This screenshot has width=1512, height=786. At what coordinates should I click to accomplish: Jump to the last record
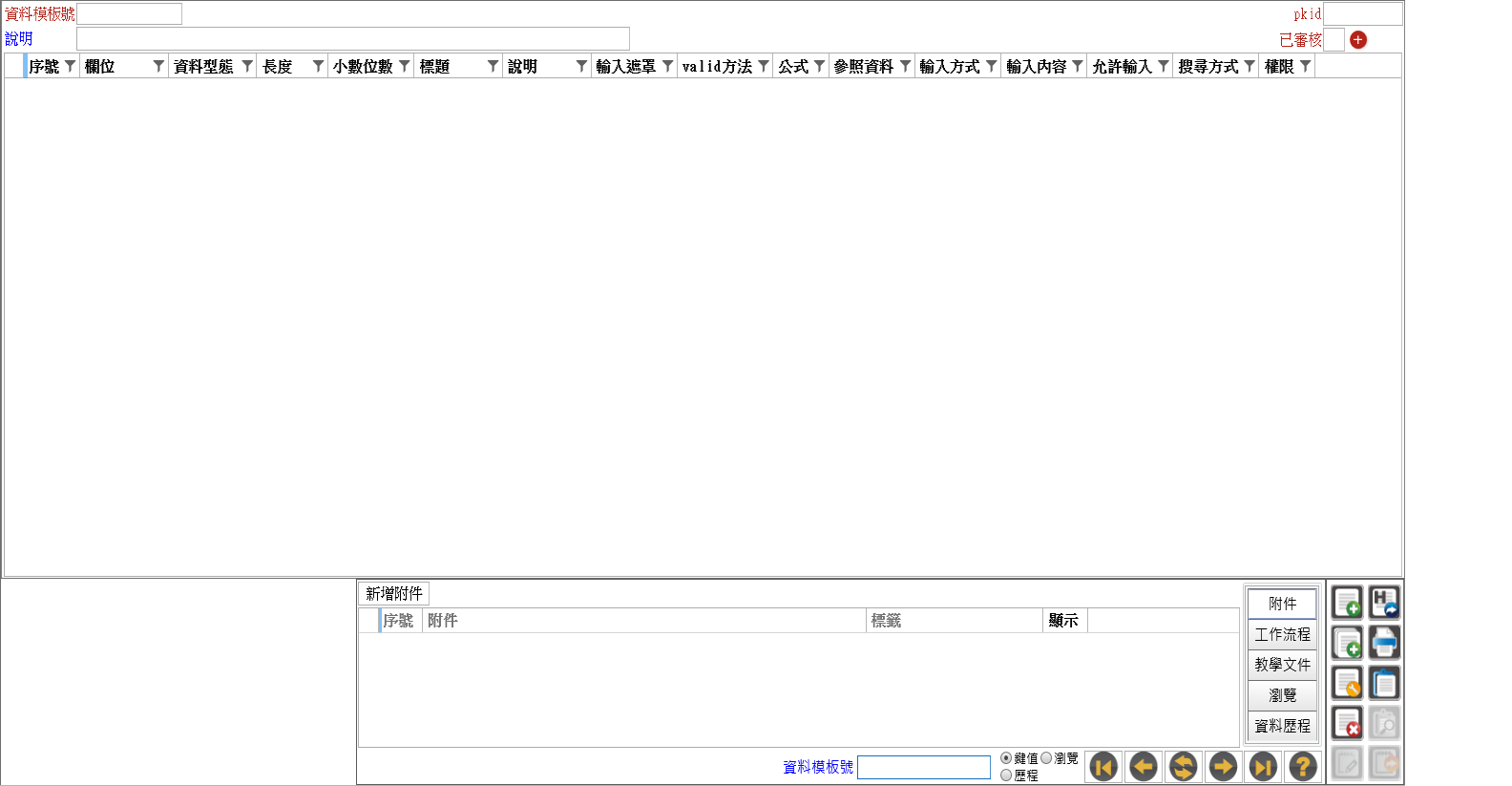pos(1263,766)
